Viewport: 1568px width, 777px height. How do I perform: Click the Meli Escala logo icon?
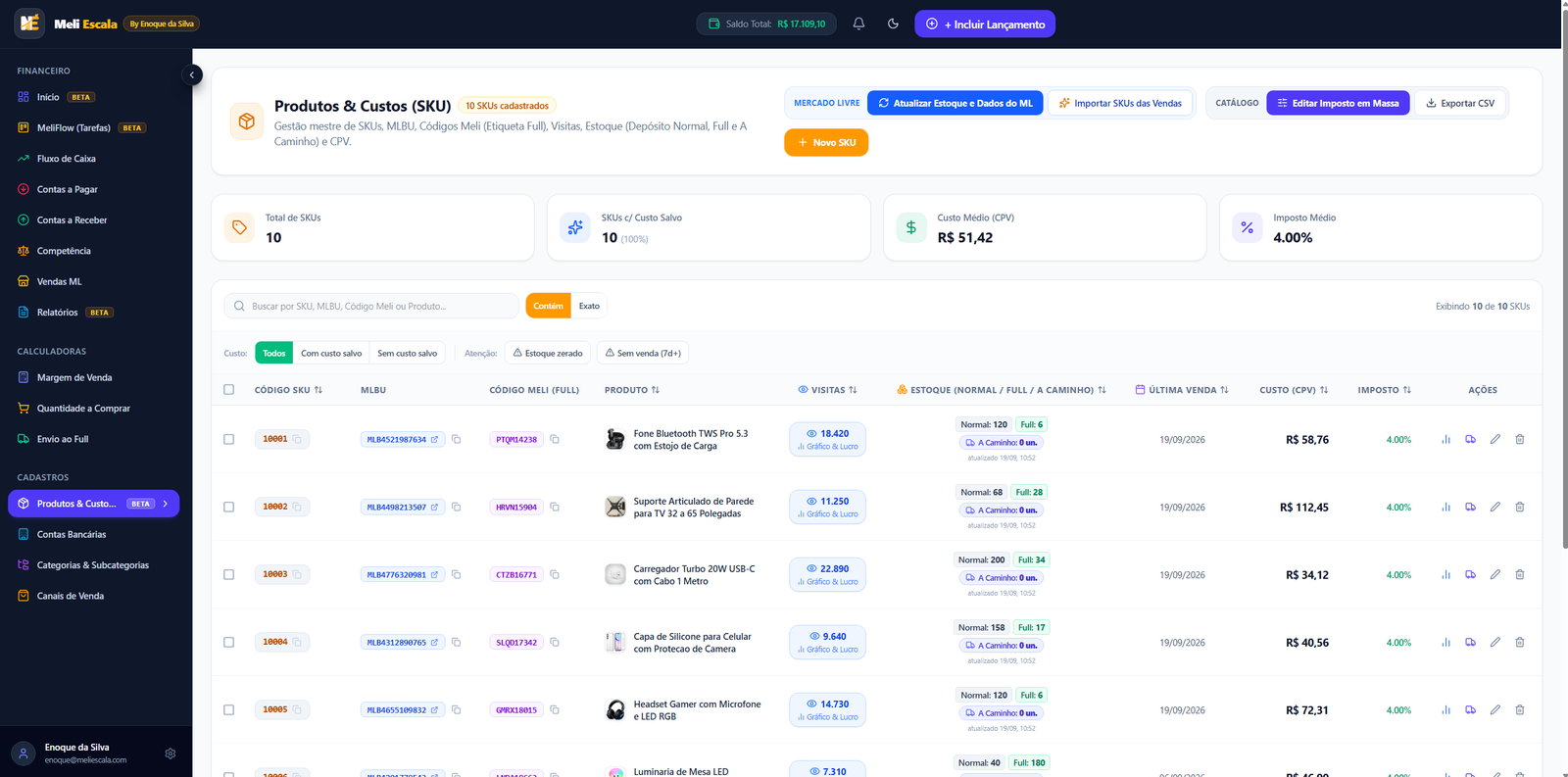(x=29, y=23)
